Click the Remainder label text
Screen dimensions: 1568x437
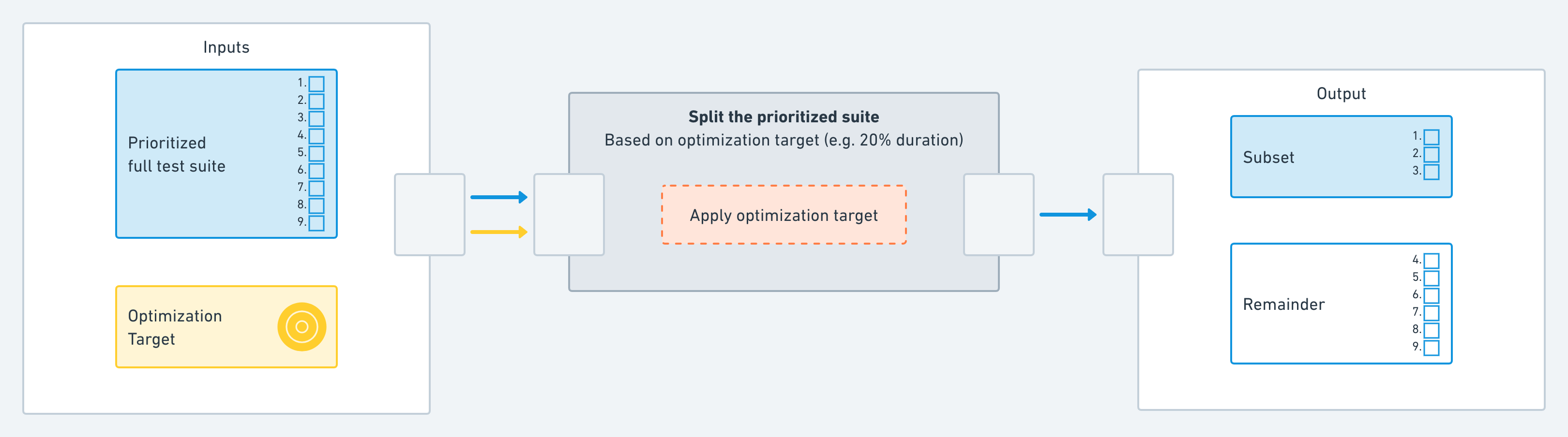[1284, 305]
